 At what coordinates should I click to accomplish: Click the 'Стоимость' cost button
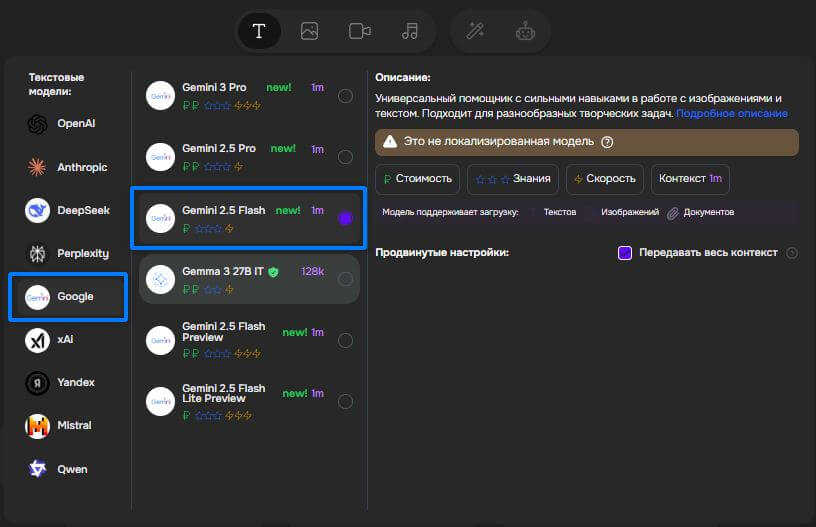pyautogui.click(x=418, y=179)
